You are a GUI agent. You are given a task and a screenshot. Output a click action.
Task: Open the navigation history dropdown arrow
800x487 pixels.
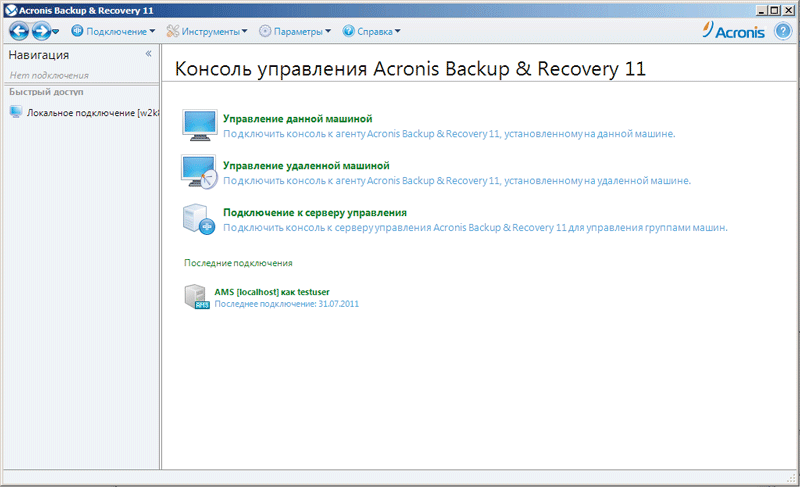tap(55, 32)
